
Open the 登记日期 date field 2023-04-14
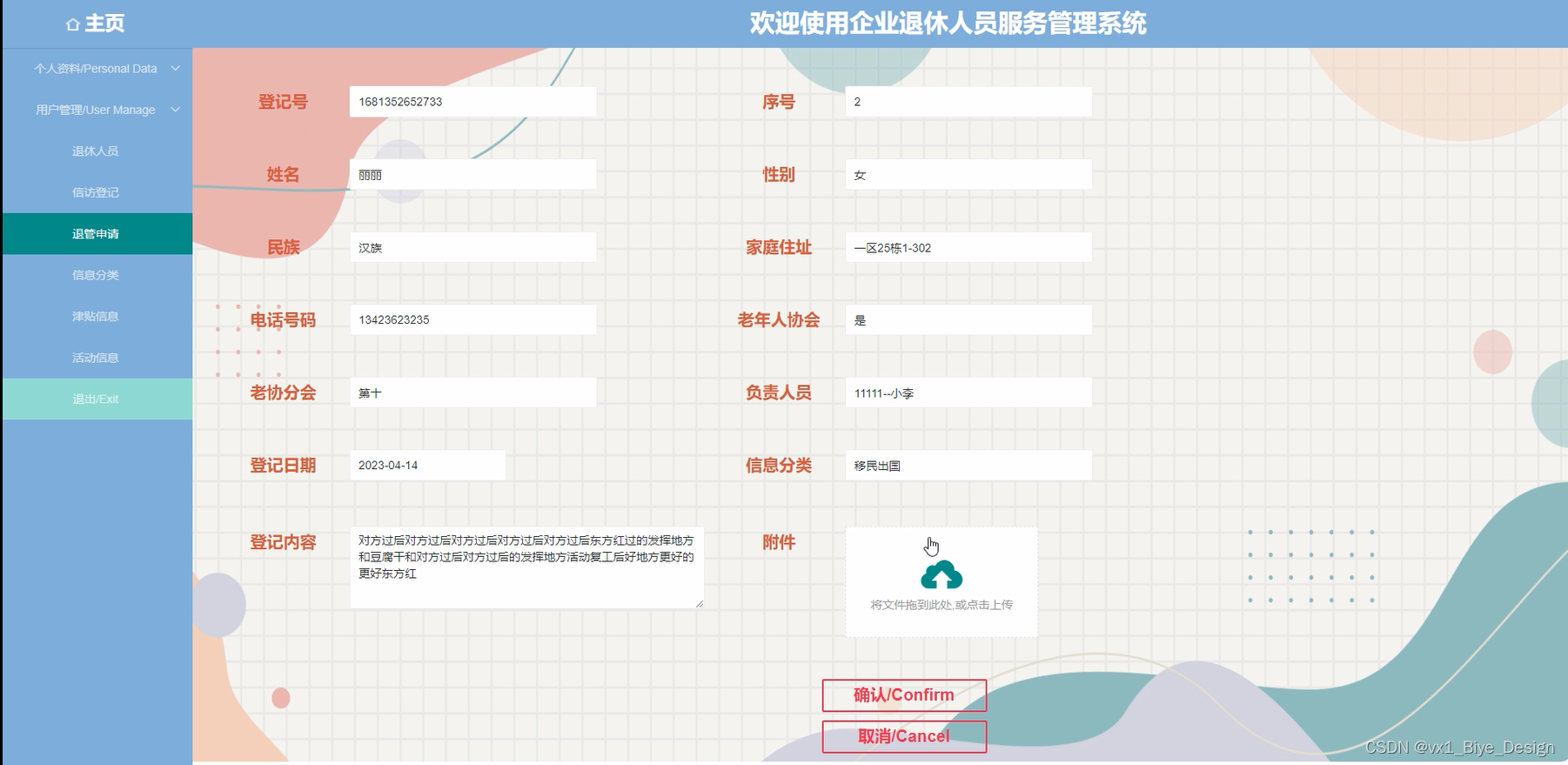tap(427, 465)
